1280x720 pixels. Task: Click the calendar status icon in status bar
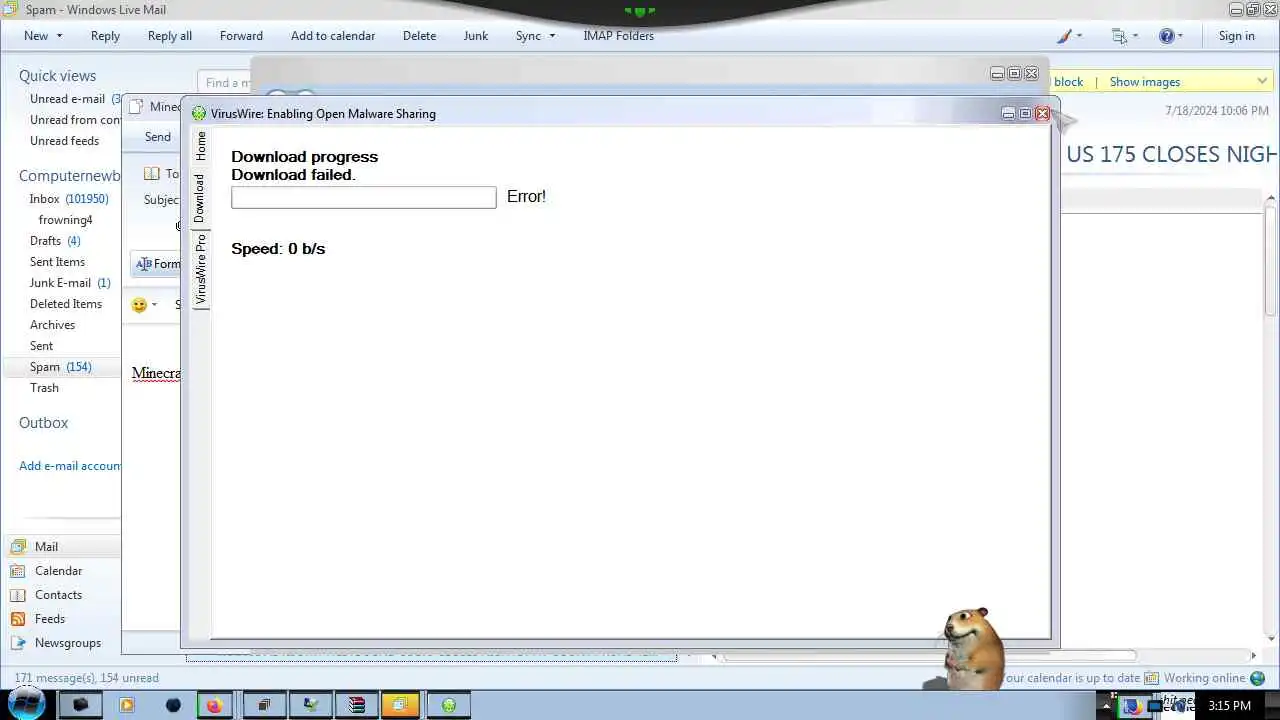tap(1151, 678)
